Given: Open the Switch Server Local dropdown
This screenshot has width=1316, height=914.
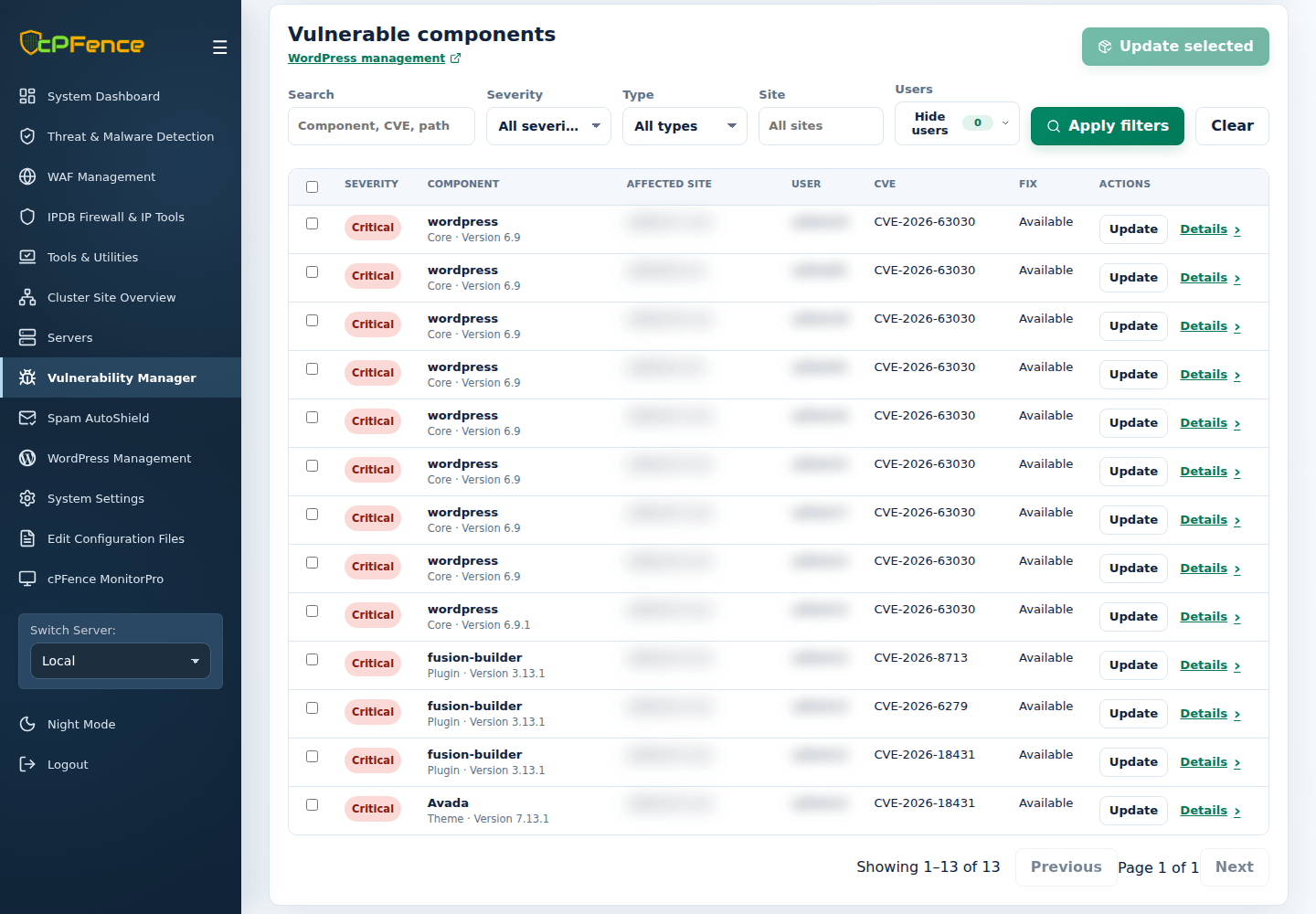Looking at the screenshot, I should pyautogui.click(x=121, y=661).
